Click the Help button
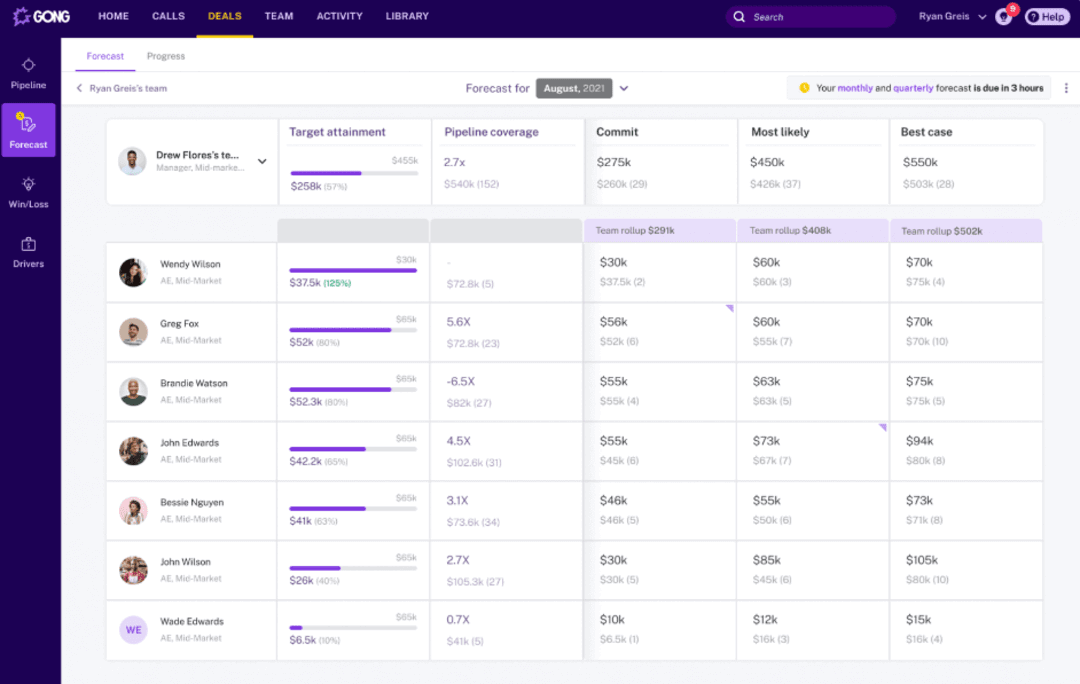The height and width of the screenshot is (684, 1080). coord(1046,16)
